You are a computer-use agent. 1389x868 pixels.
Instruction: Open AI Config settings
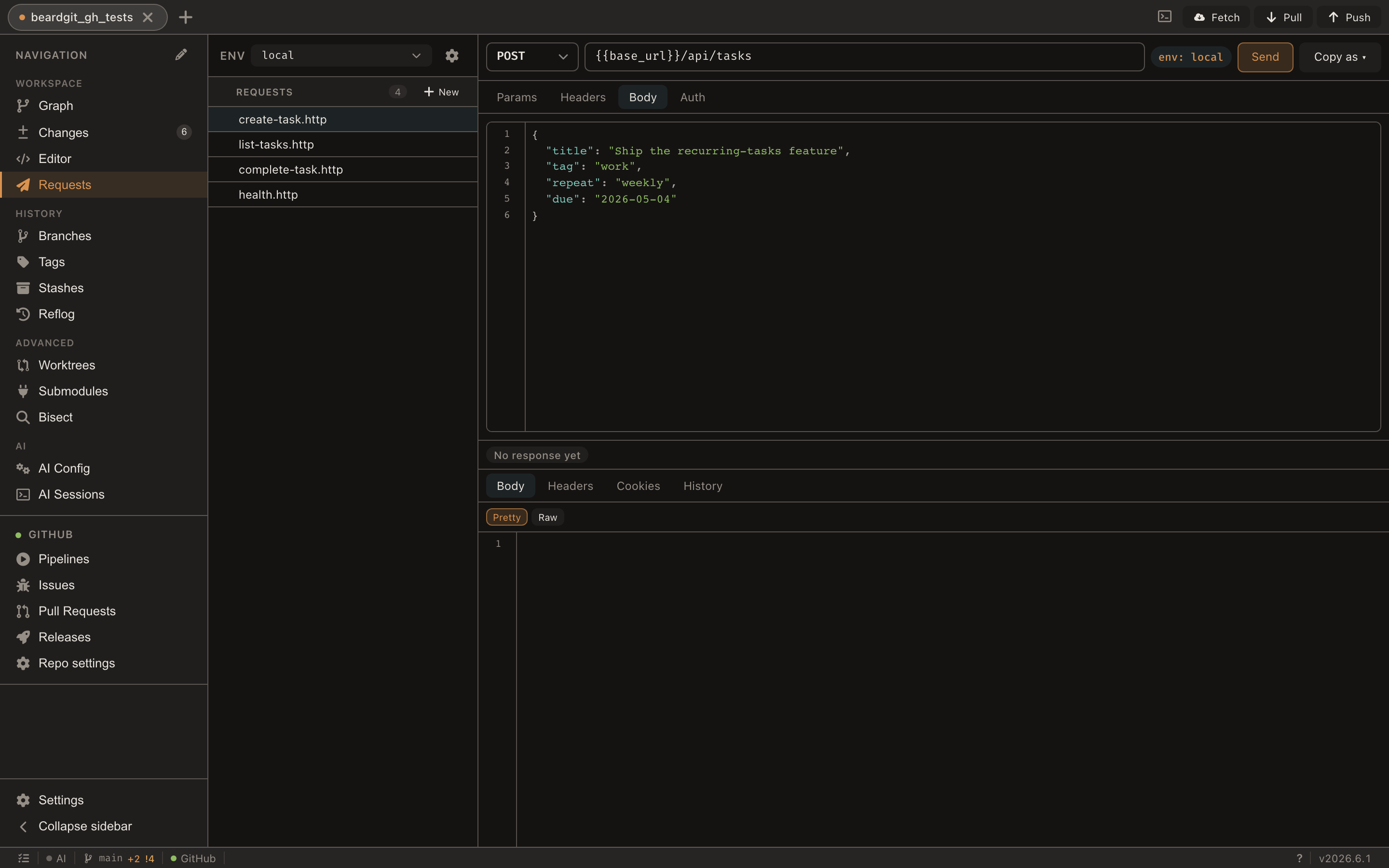tap(103, 468)
